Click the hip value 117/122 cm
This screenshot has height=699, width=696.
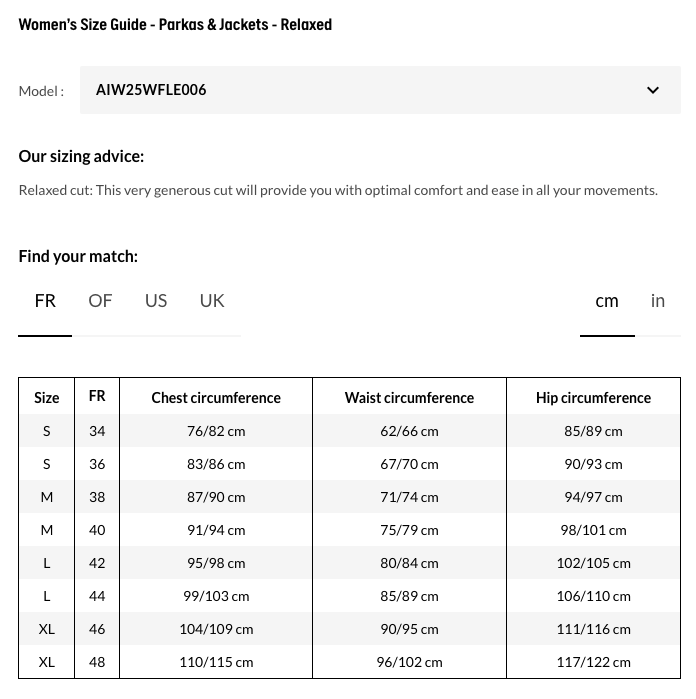593,662
